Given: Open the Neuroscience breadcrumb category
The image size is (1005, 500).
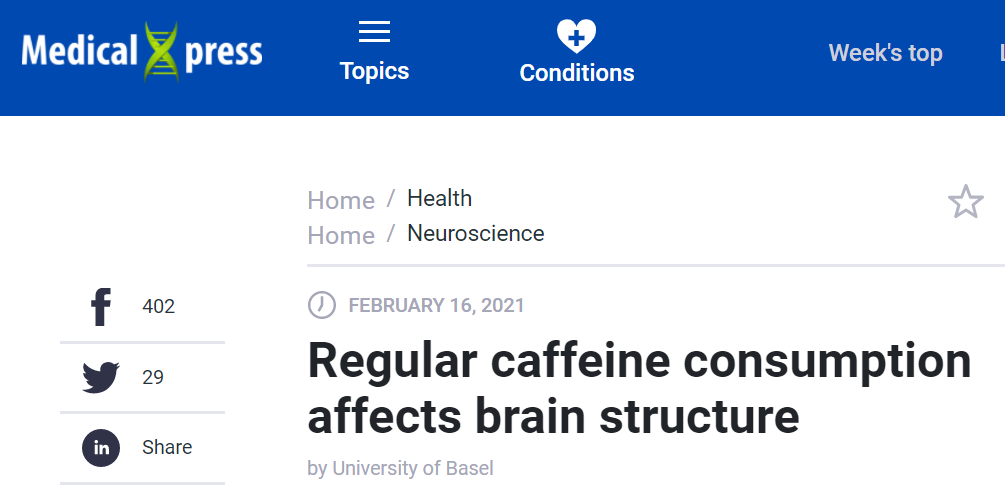Looking at the screenshot, I should click(x=475, y=233).
